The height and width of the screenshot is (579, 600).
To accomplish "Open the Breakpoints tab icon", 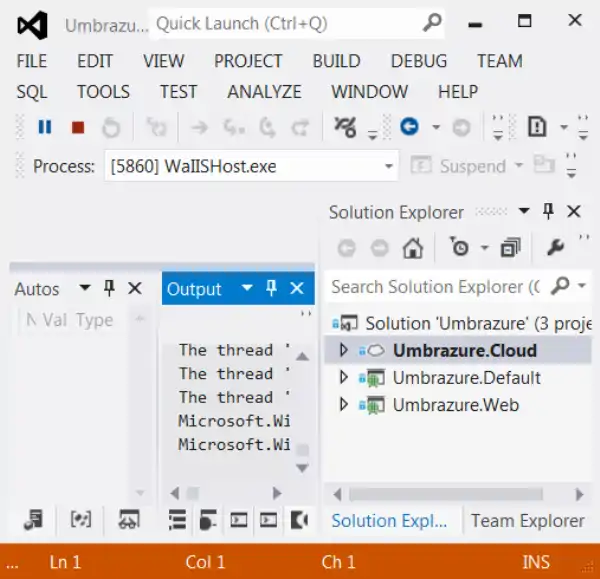I will click(x=208, y=520).
